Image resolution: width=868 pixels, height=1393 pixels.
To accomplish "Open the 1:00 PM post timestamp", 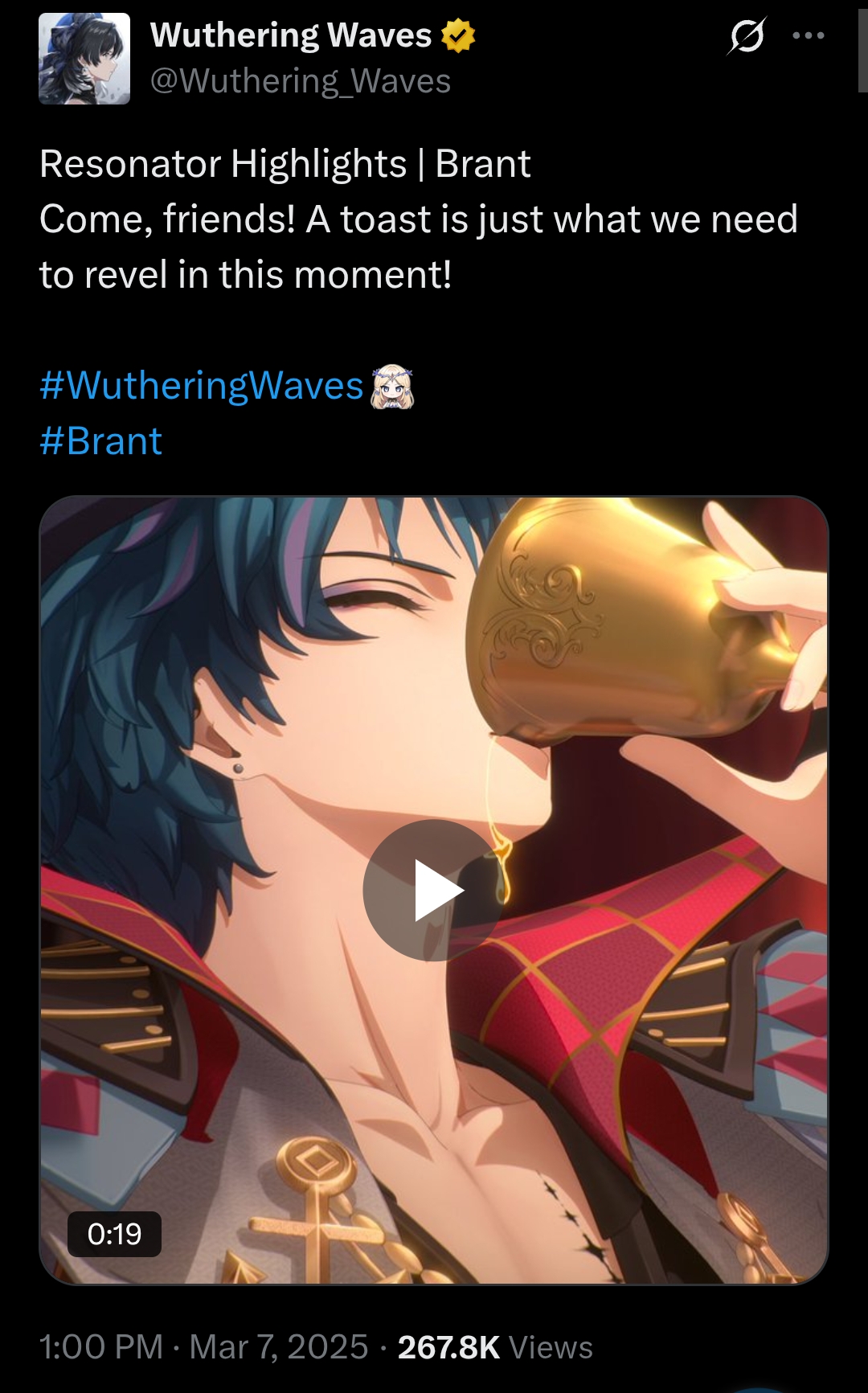I will click(x=101, y=1347).
